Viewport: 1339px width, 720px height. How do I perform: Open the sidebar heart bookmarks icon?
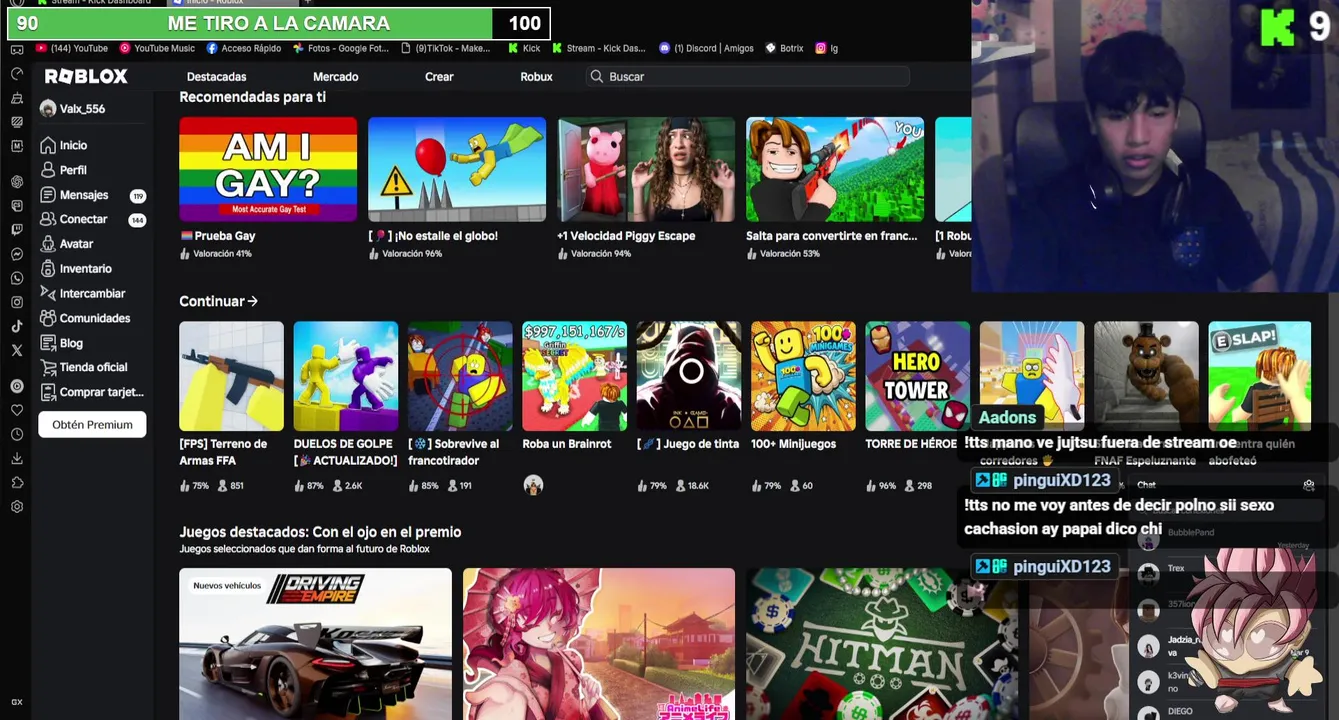coord(17,409)
